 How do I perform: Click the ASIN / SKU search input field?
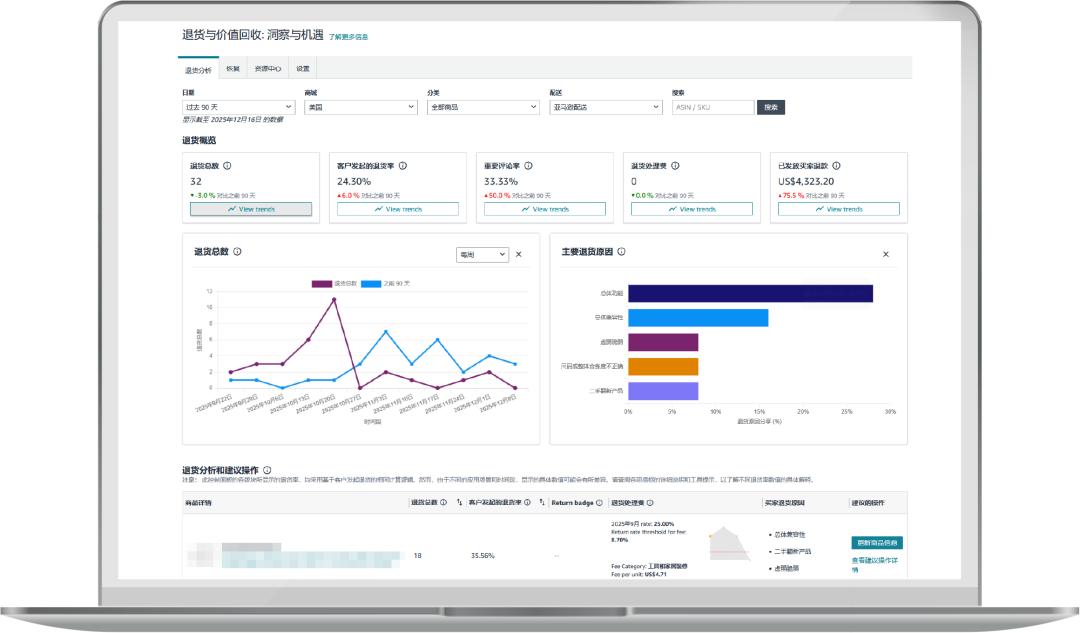712,107
